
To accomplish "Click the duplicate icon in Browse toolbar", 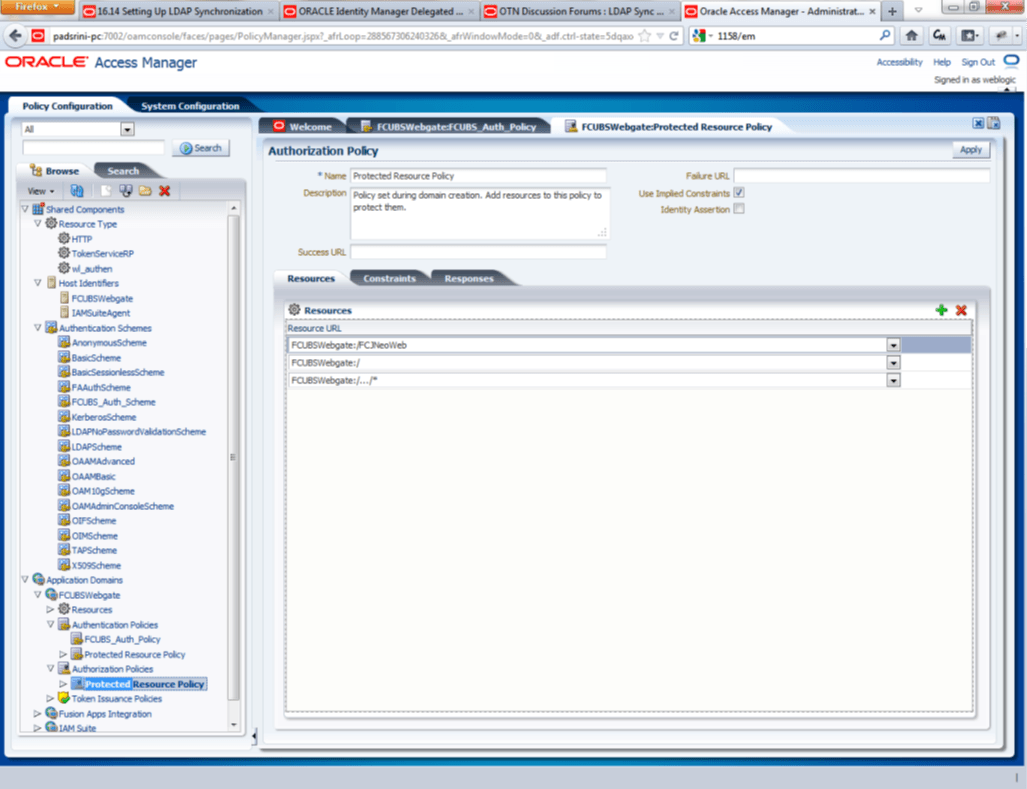I will click(x=126, y=191).
